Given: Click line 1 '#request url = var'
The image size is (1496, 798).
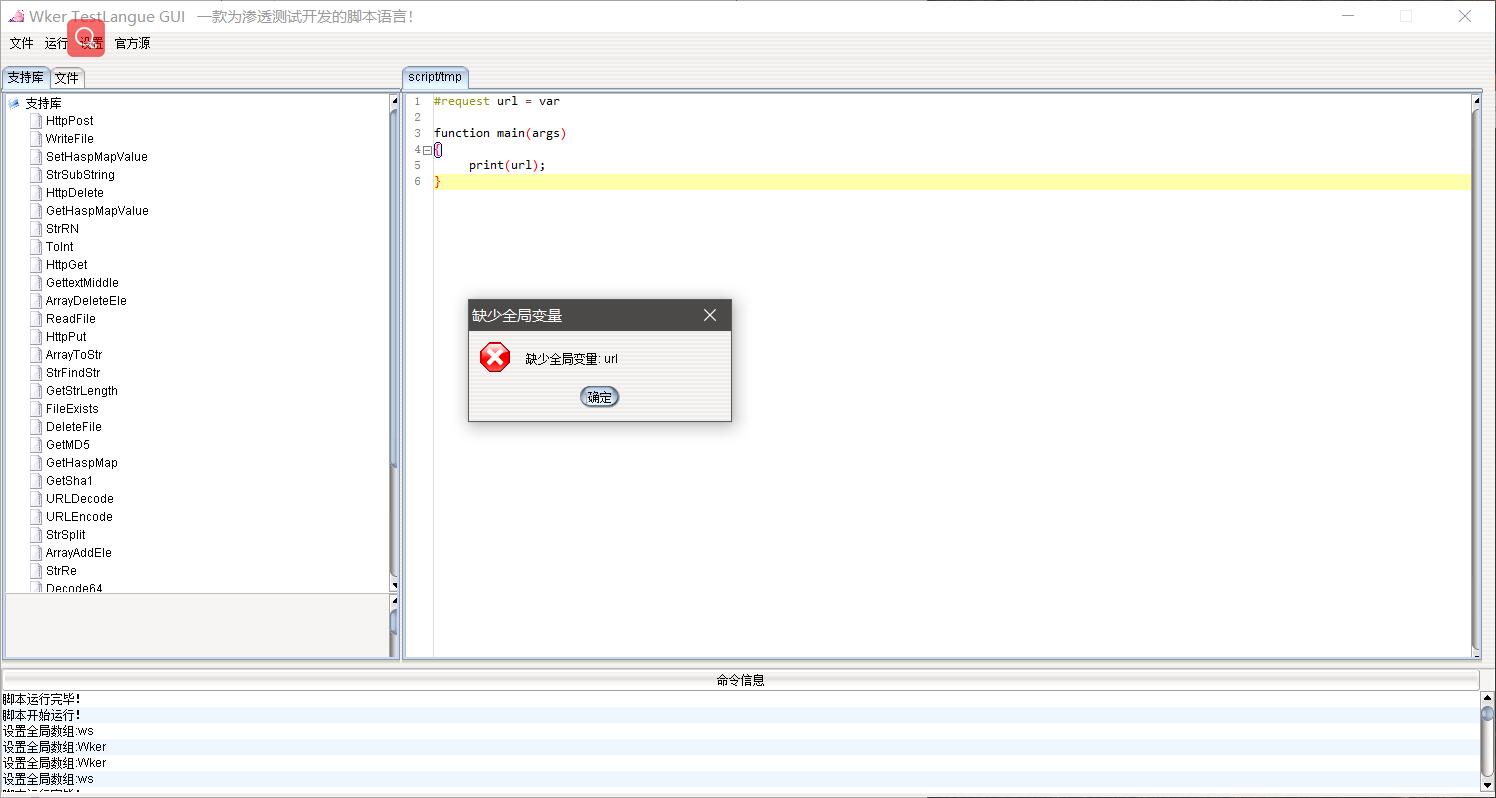Looking at the screenshot, I should (497, 101).
